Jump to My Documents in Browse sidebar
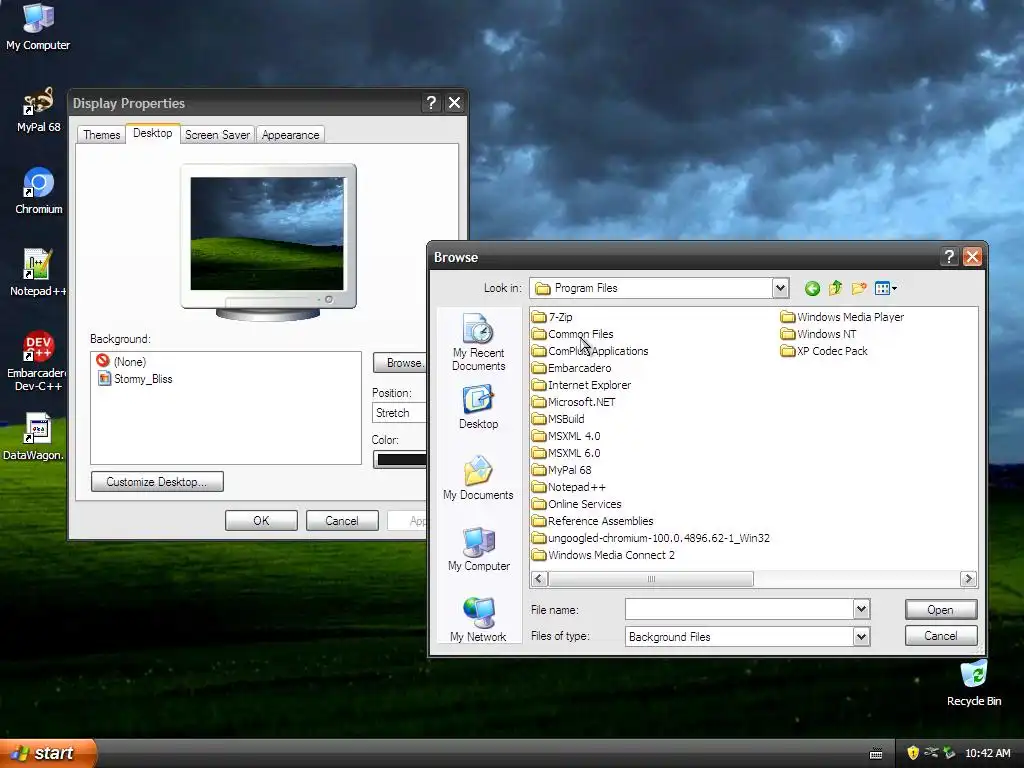Screen dimensions: 1024x768 coord(478,478)
